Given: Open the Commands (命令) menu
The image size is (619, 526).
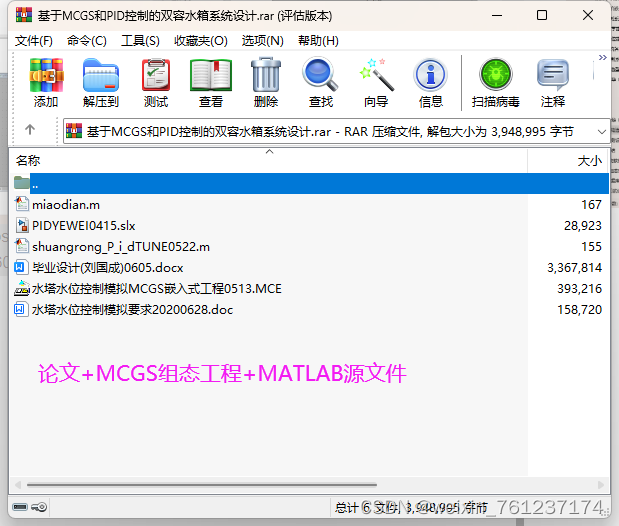Looking at the screenshot, I should pos(86,41).
